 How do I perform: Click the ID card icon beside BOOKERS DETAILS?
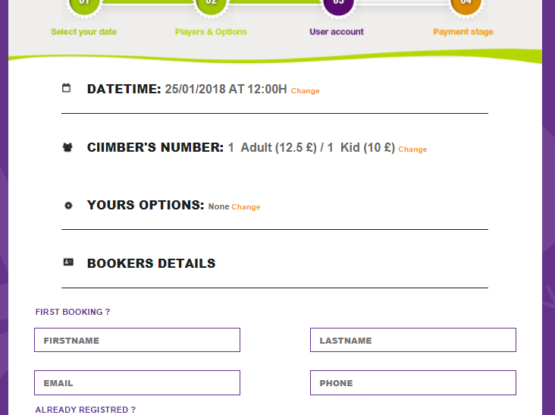pos(68,262)
